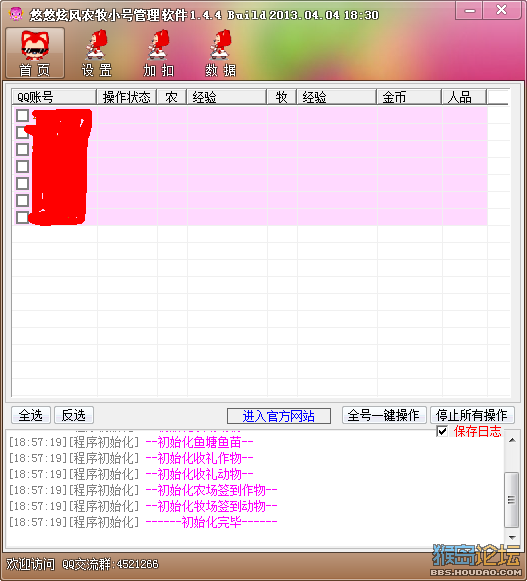Click the log scrollbar up arrow
This screenshot has width=527, height=581.
(x=512, y=440)
